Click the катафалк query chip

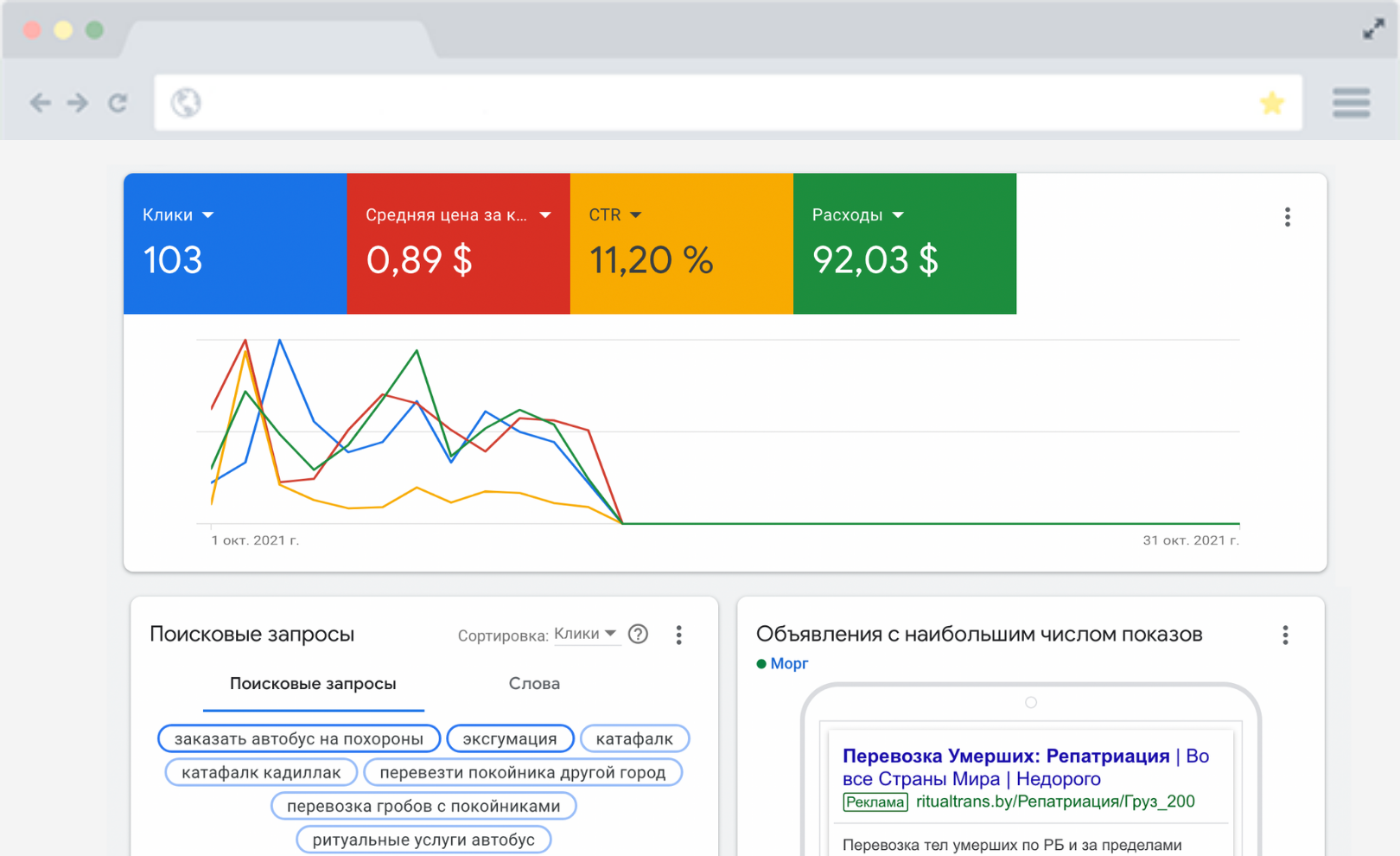pyautogui.click(x=634, y=739)
